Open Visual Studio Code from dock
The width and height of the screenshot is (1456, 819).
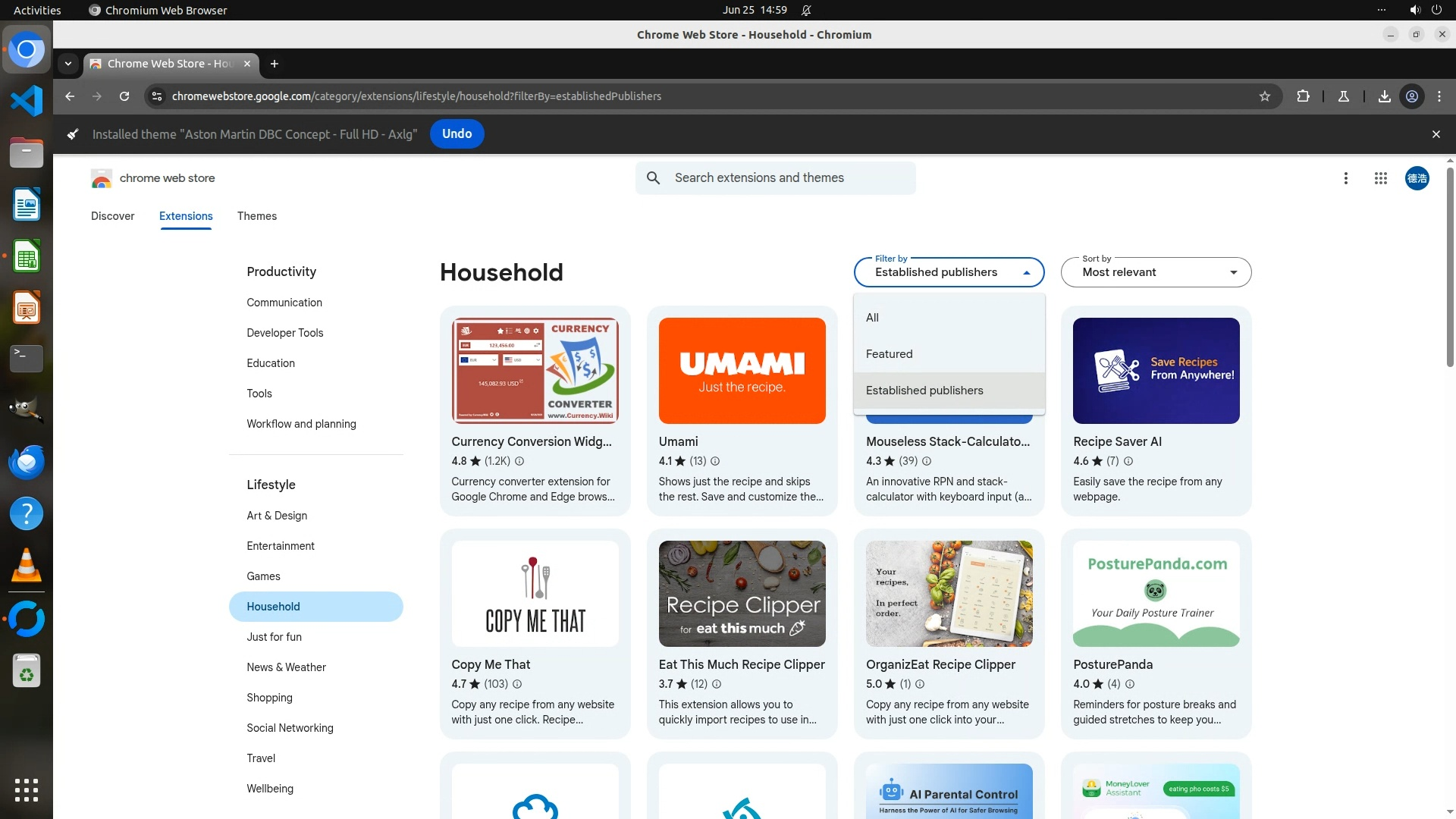pyautogui.click(x=27, y=101)
